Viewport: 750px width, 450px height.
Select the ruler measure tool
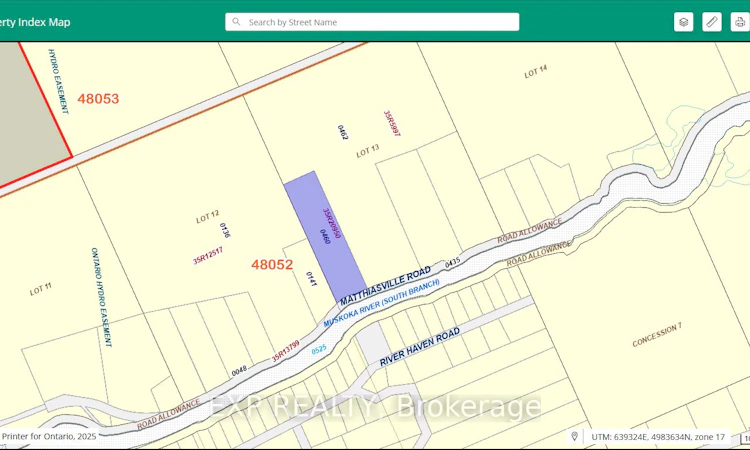[x=712, y=22]
